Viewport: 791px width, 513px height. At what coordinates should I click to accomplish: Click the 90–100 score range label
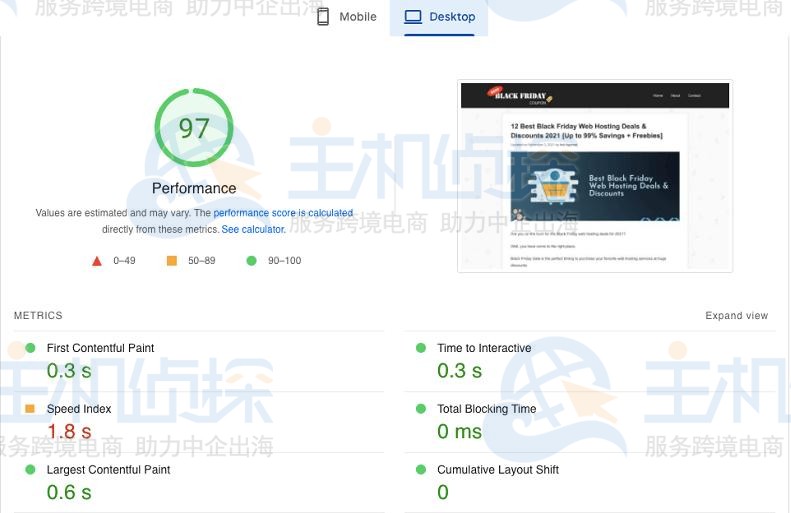(x=285, y=261)
